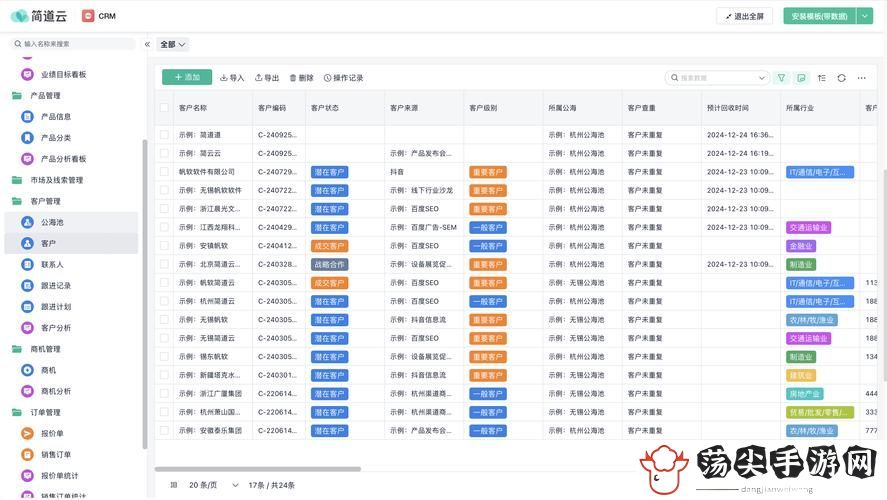
Task: Open the 全部 view dropdown
Action: pos(173,44)
